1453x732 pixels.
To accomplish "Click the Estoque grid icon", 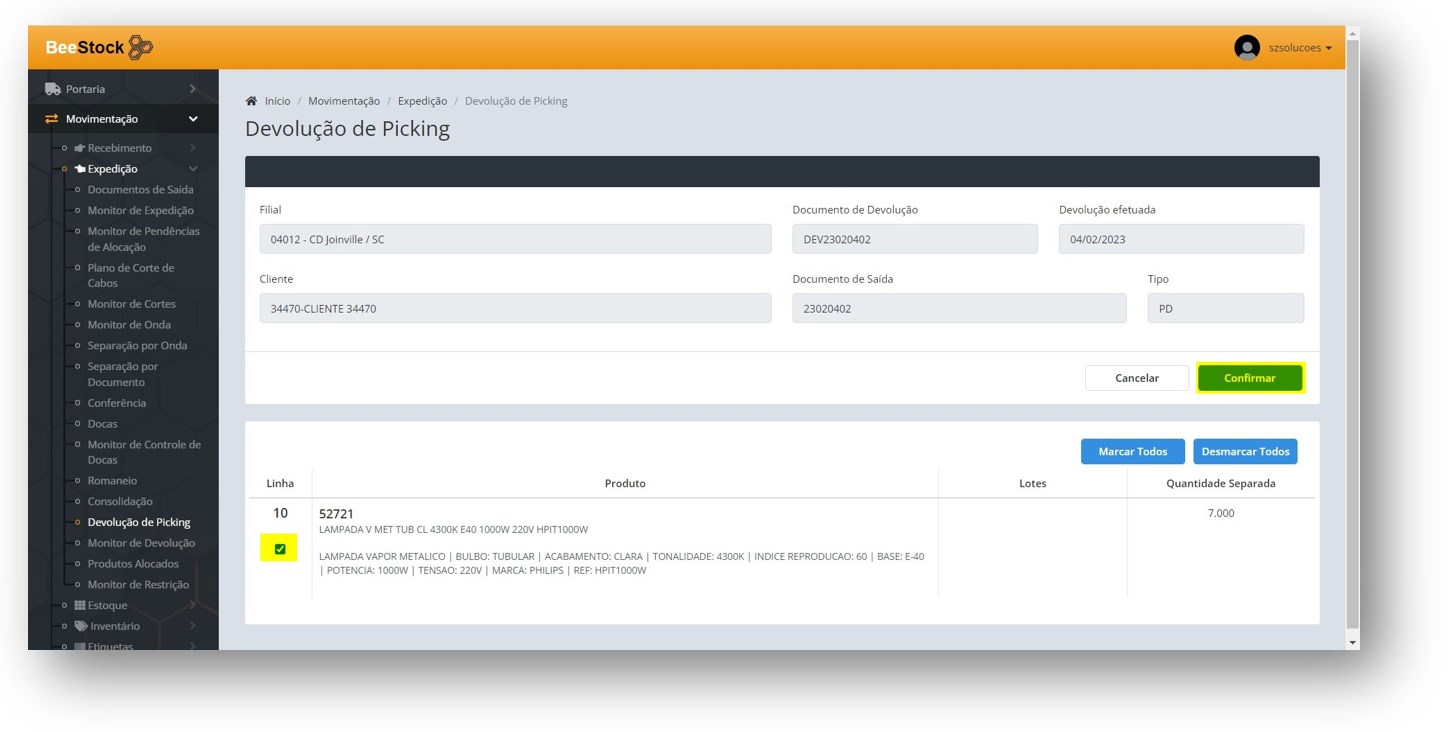I will pyautogui.click(x=80, y=606).
